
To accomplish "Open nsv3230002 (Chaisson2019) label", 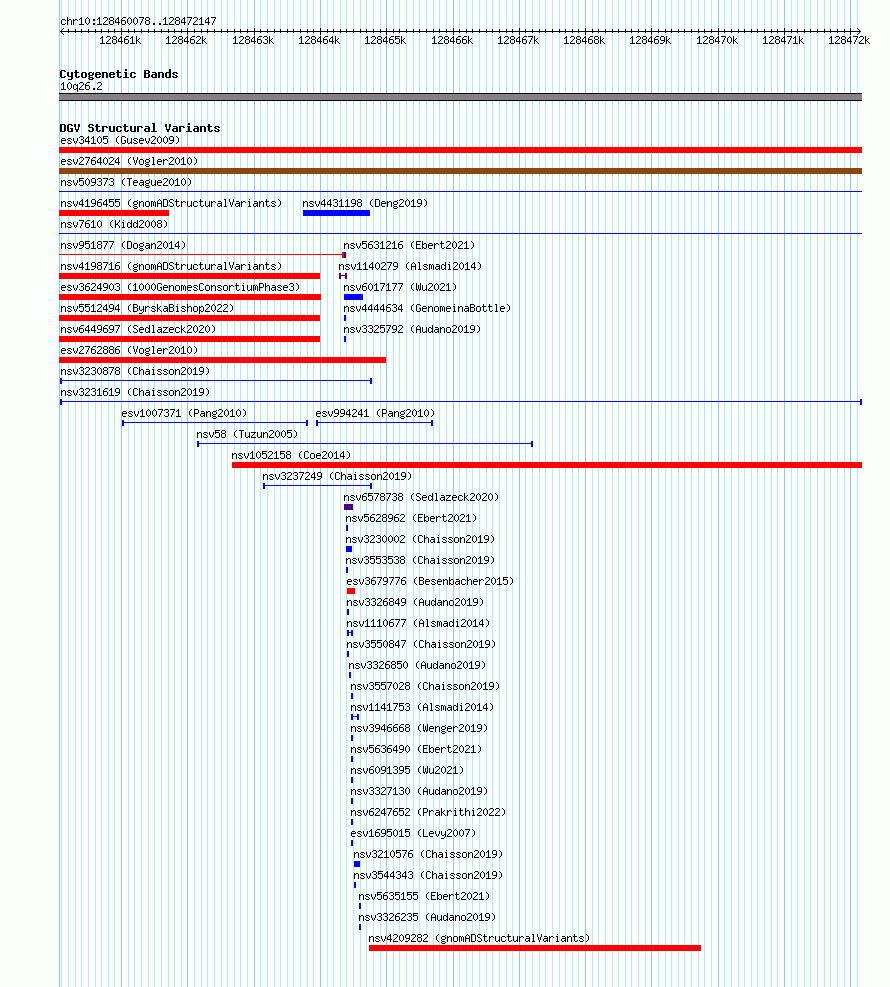I will coord(420,539).
